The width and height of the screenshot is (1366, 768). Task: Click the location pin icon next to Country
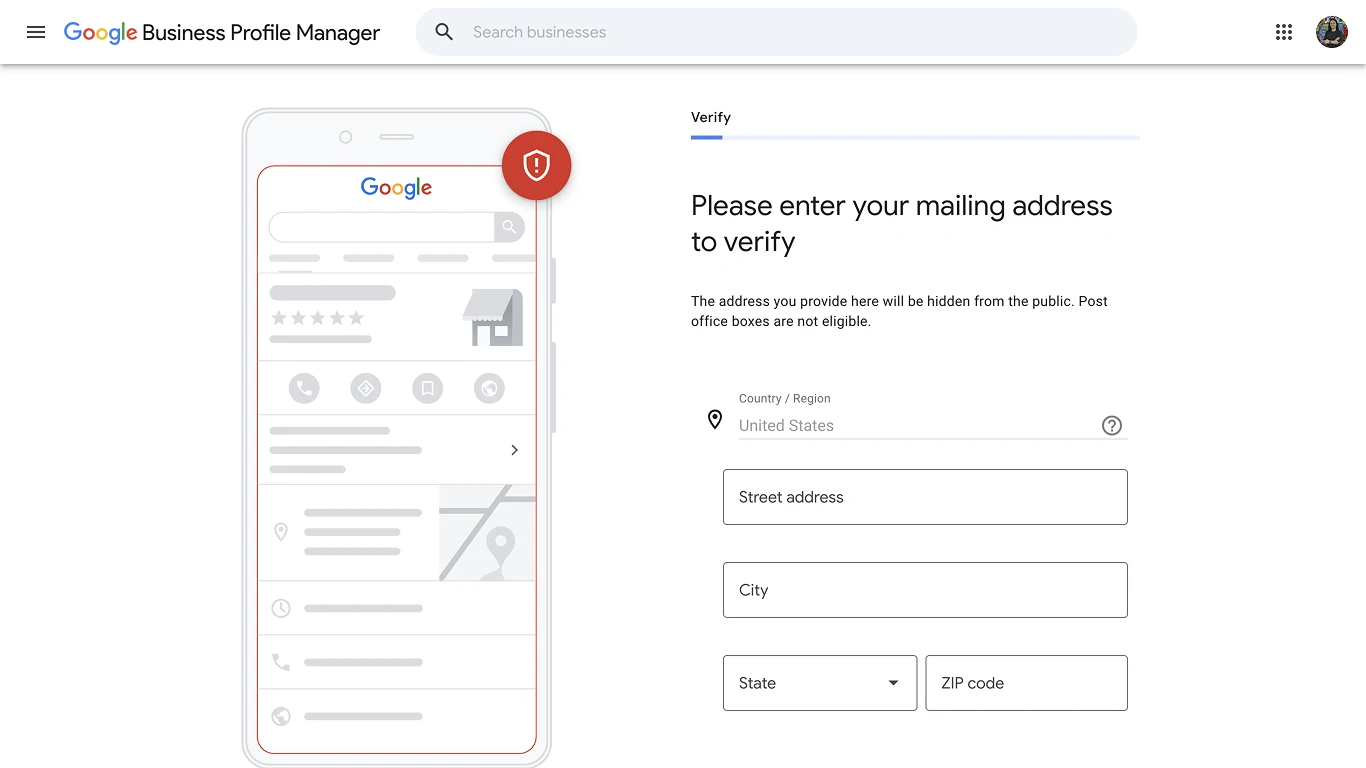[x=714, y=419]
